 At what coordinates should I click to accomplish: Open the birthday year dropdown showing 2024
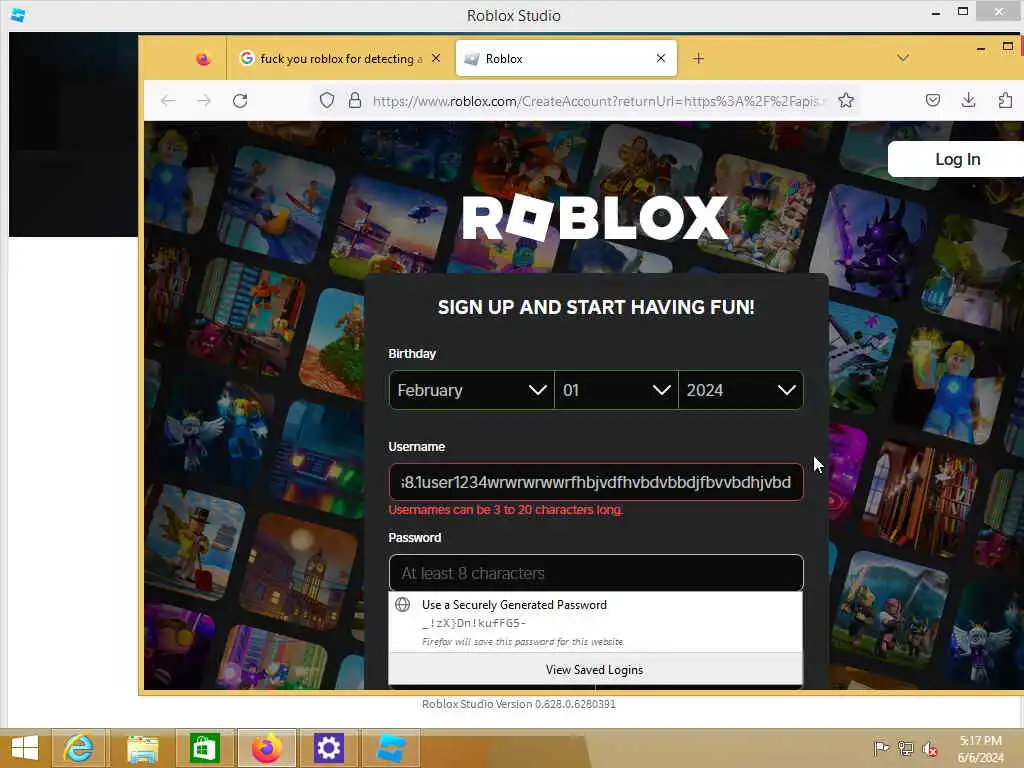point(741,390)
